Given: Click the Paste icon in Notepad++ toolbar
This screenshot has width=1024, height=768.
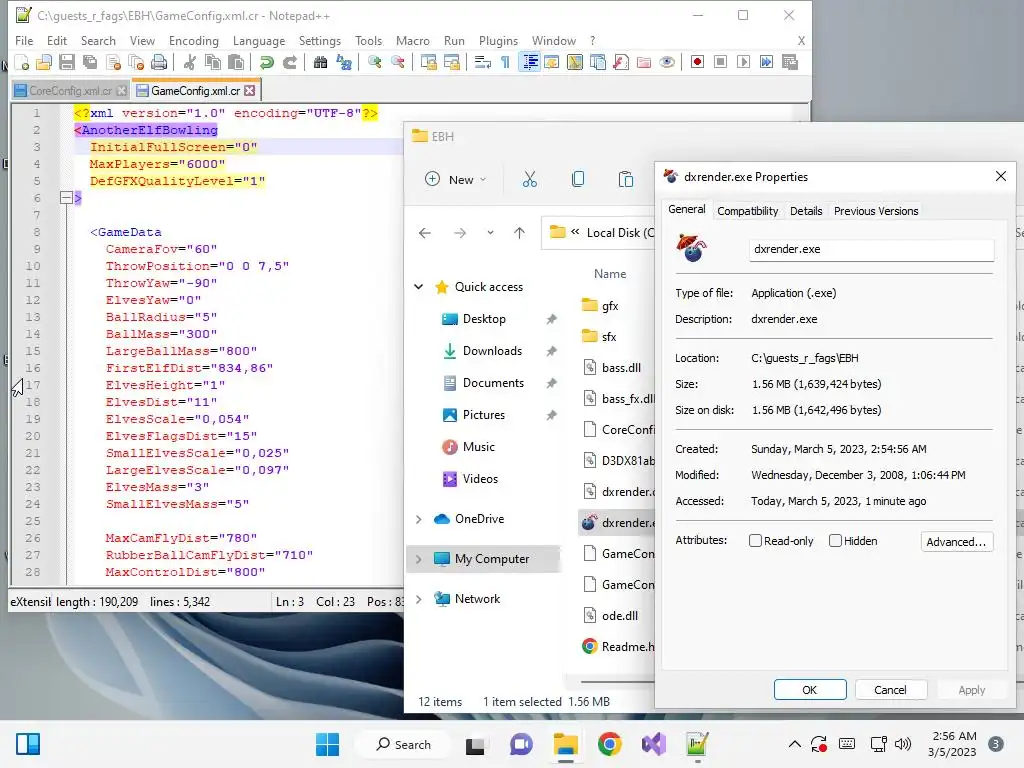Looking at the screenshot, I should [x=236, y=62].
